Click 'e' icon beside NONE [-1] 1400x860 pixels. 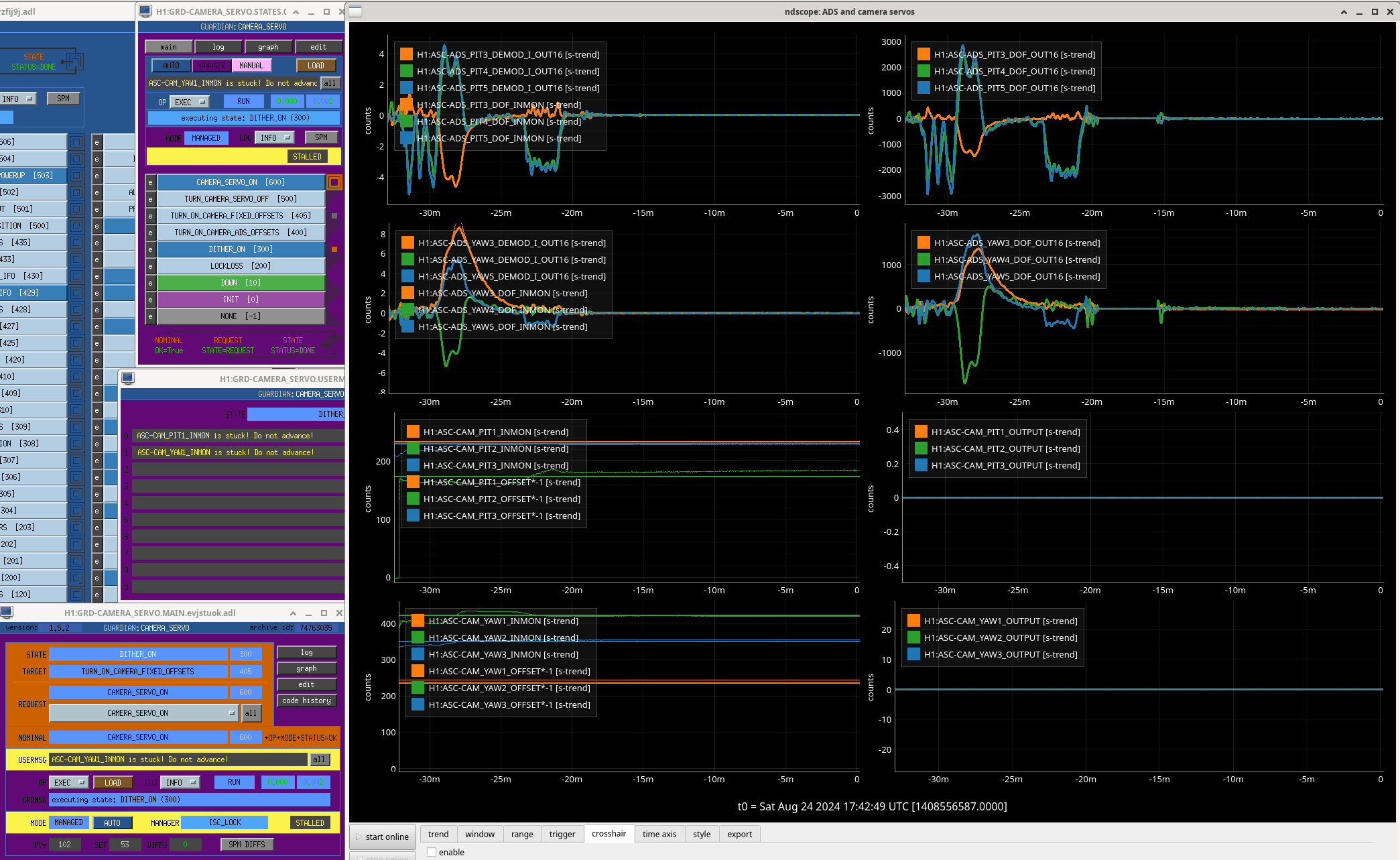tap(150, 316)
